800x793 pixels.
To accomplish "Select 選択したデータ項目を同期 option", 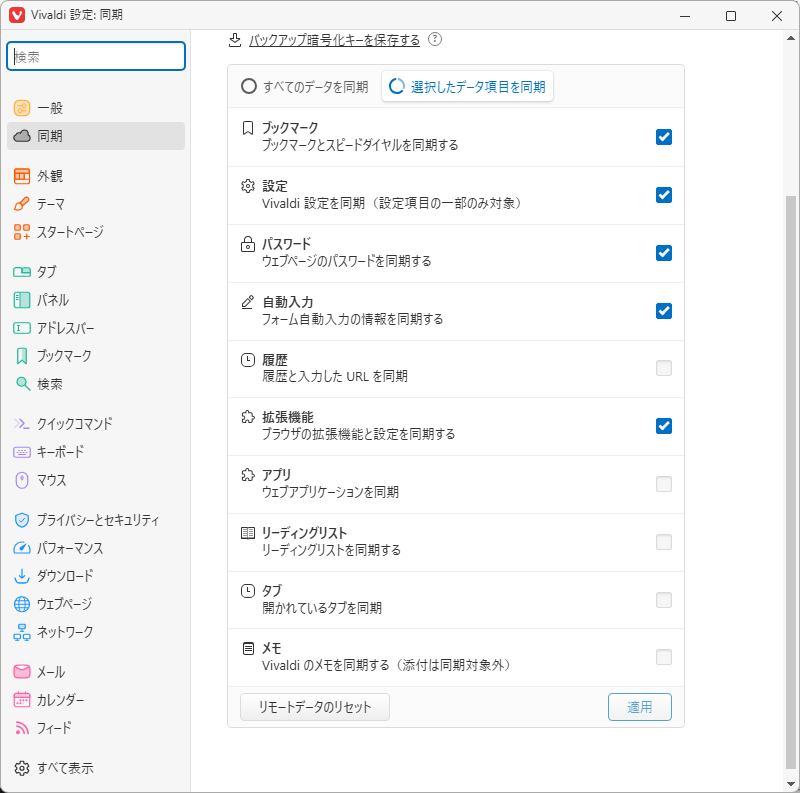I will [467, 86].
